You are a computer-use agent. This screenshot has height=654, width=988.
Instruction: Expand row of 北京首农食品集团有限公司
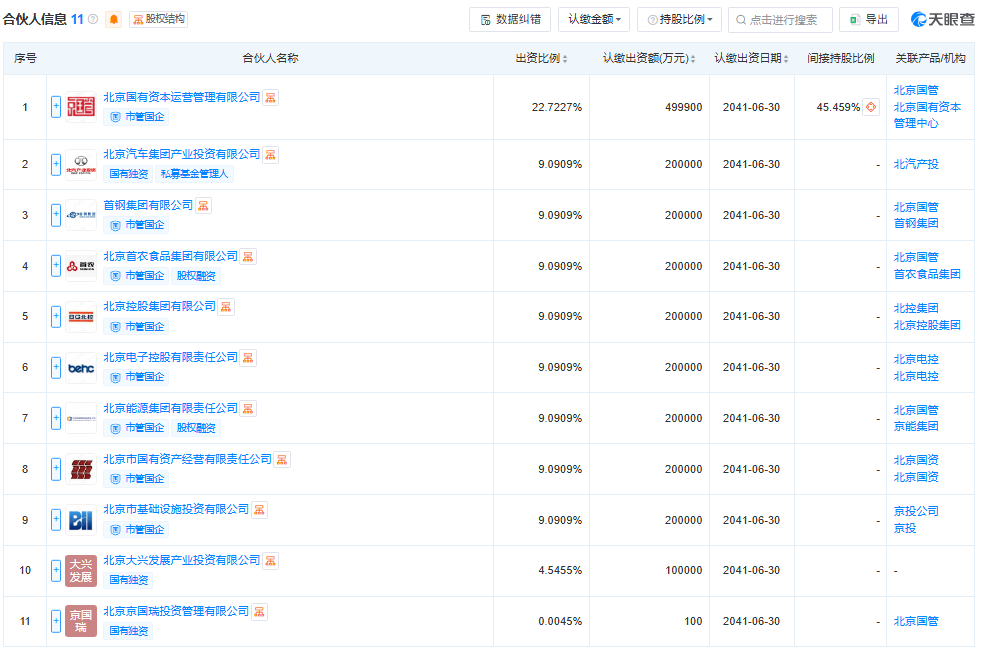point(56,266)
